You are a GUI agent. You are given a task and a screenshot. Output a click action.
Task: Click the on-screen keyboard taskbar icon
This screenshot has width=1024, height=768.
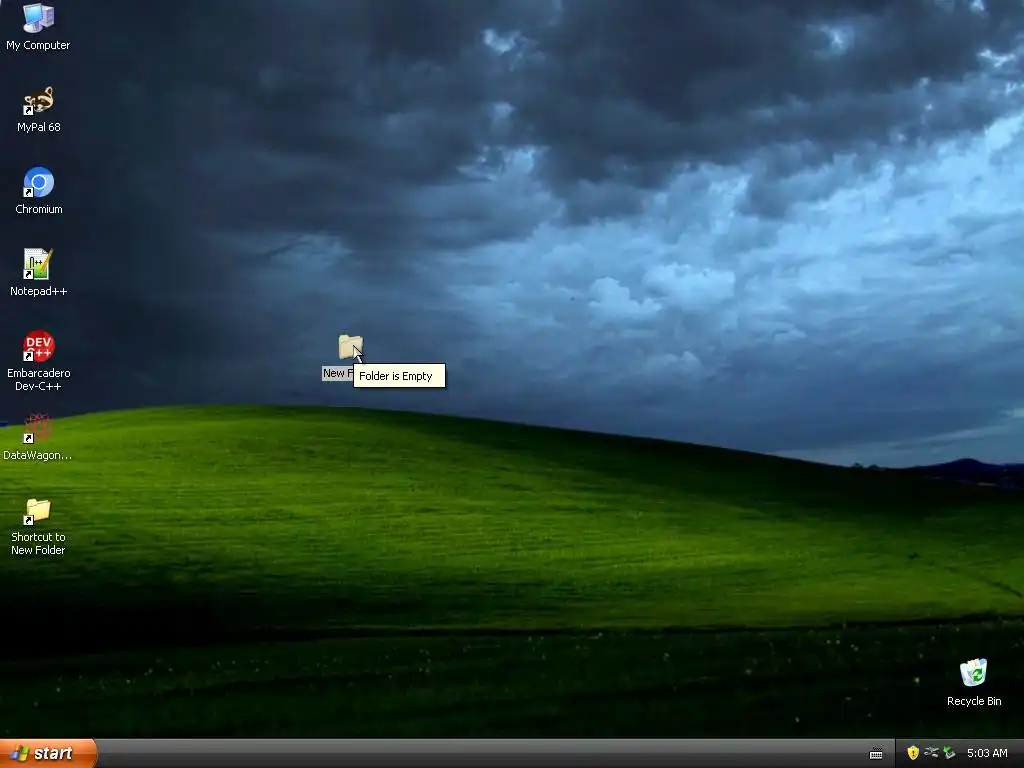pyautogui.click(x=876, y=754)
